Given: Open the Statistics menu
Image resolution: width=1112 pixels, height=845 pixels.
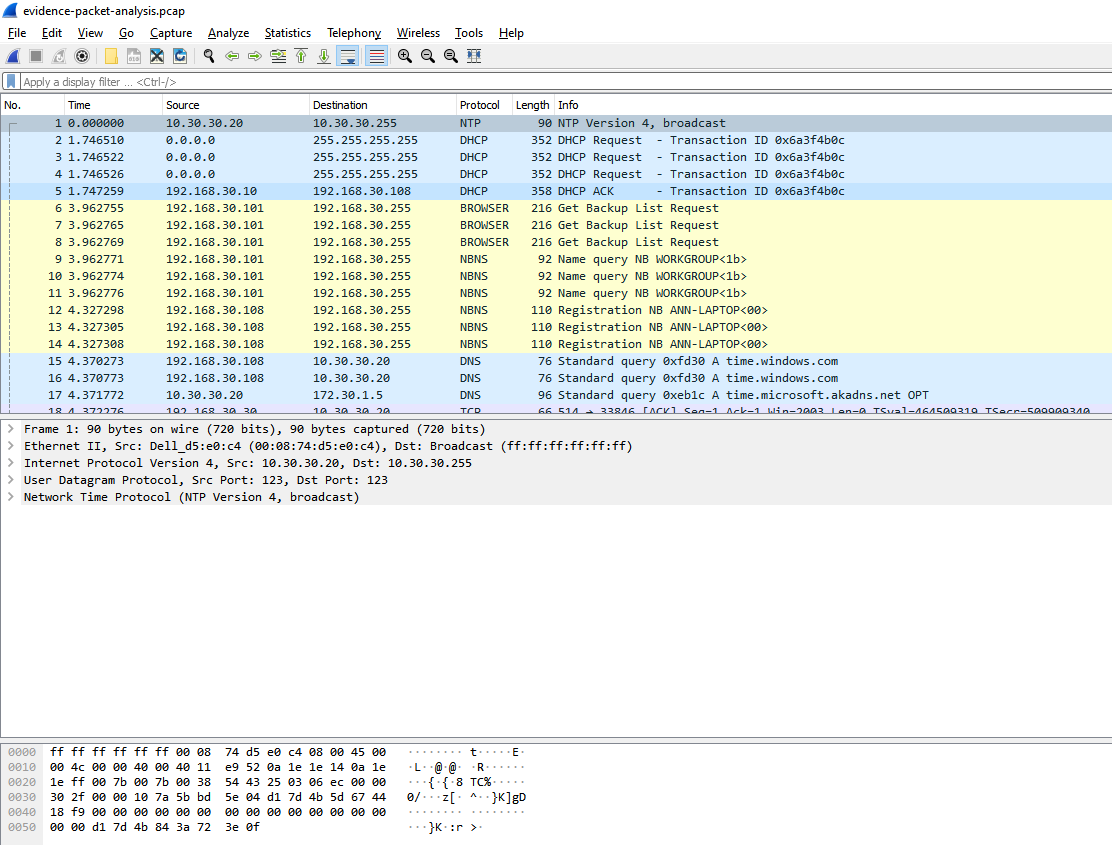Looking at the screenshot, I should [288, 33].
